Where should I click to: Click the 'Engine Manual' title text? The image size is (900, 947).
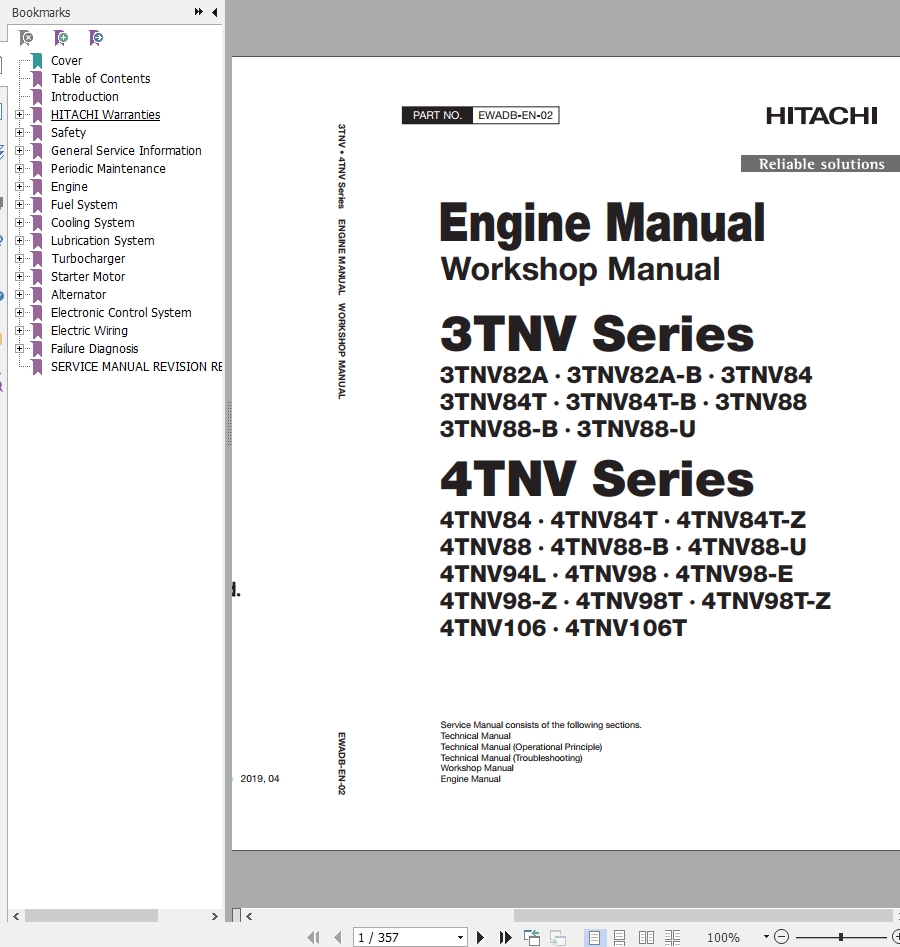(x=602, y=223)
